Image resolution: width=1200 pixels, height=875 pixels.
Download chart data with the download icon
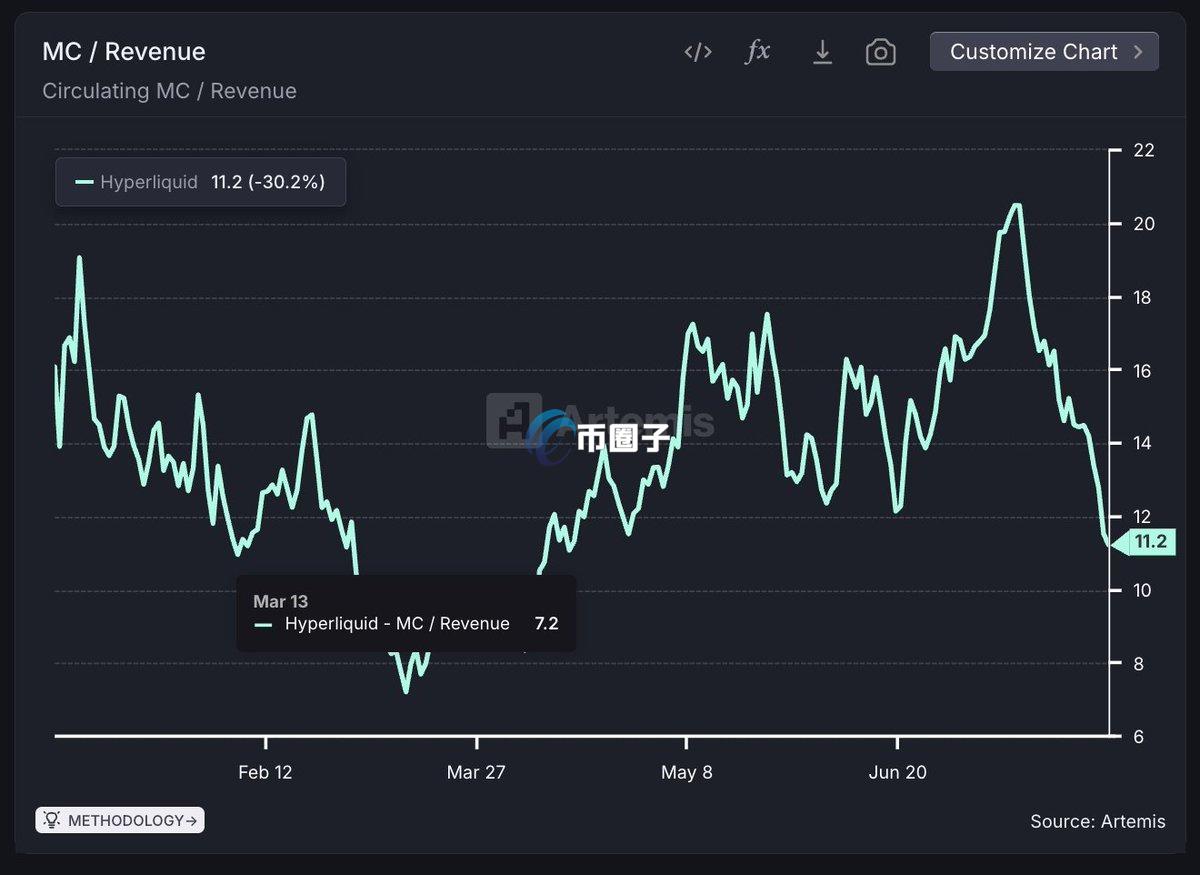click(x=822, y=52)
